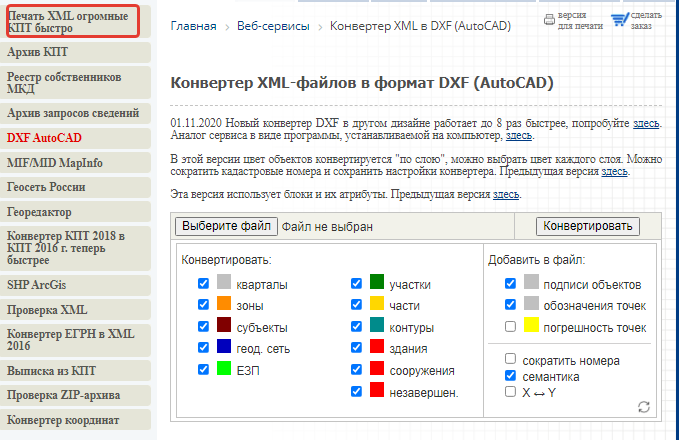Open the blue геод. сеть color swatch
The width and height of the screenshot is (679, 440).
224,346
